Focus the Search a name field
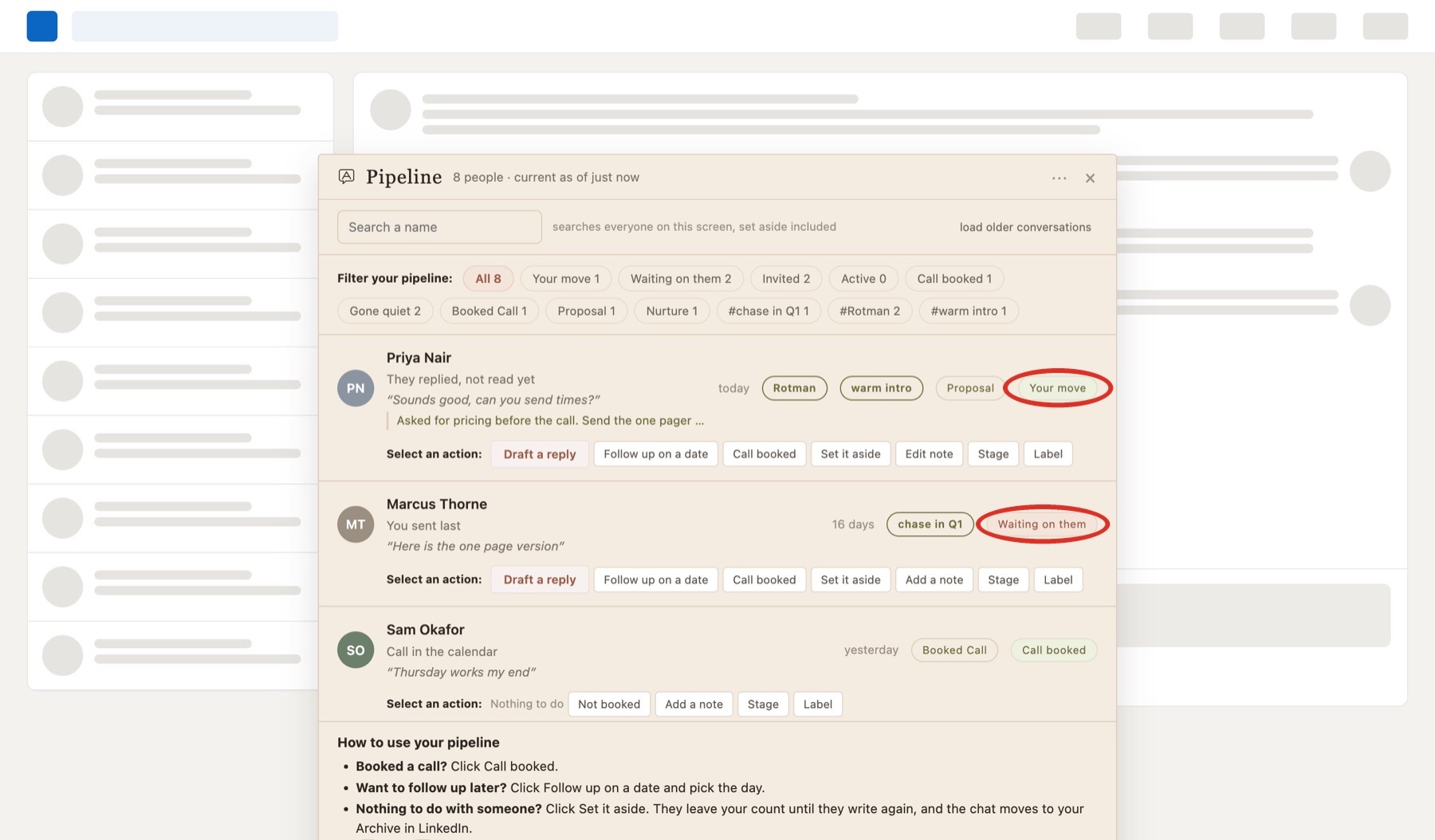This screenshot has width=1435, height=840. [x=439, y=227]
